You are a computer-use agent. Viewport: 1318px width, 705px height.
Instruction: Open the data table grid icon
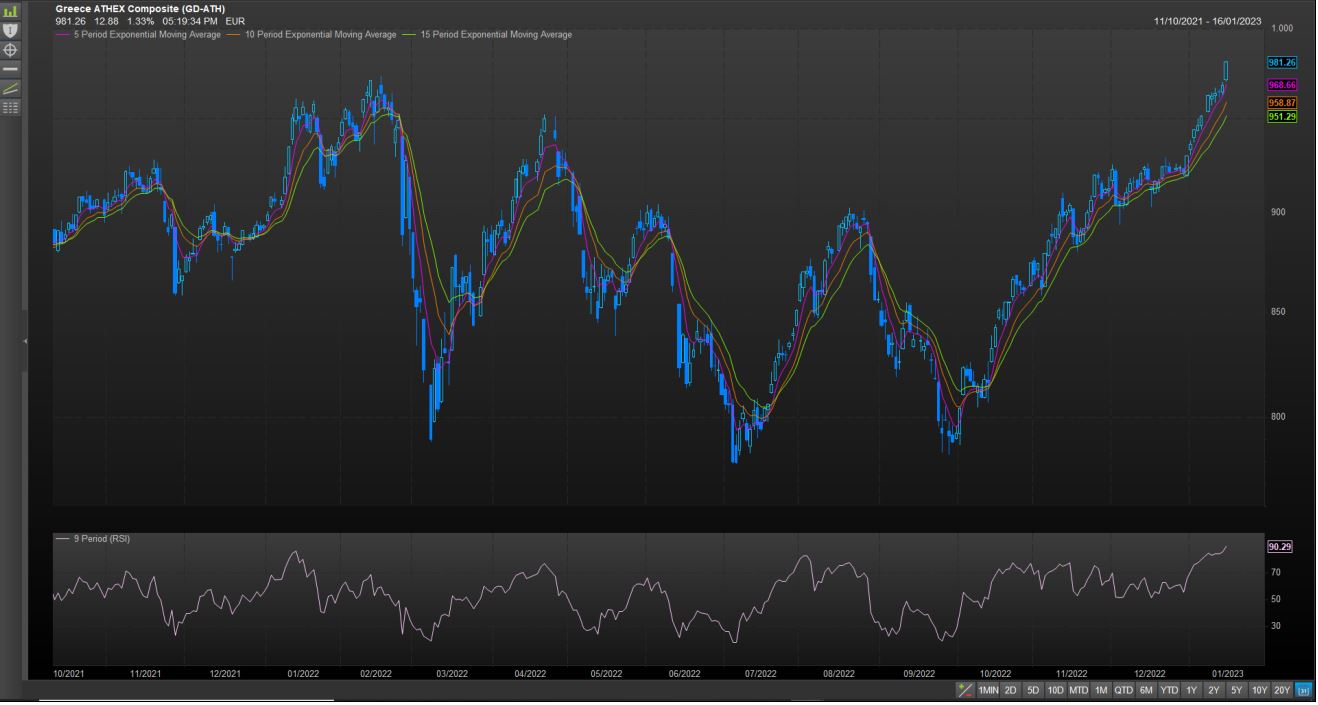coord(11,106)
